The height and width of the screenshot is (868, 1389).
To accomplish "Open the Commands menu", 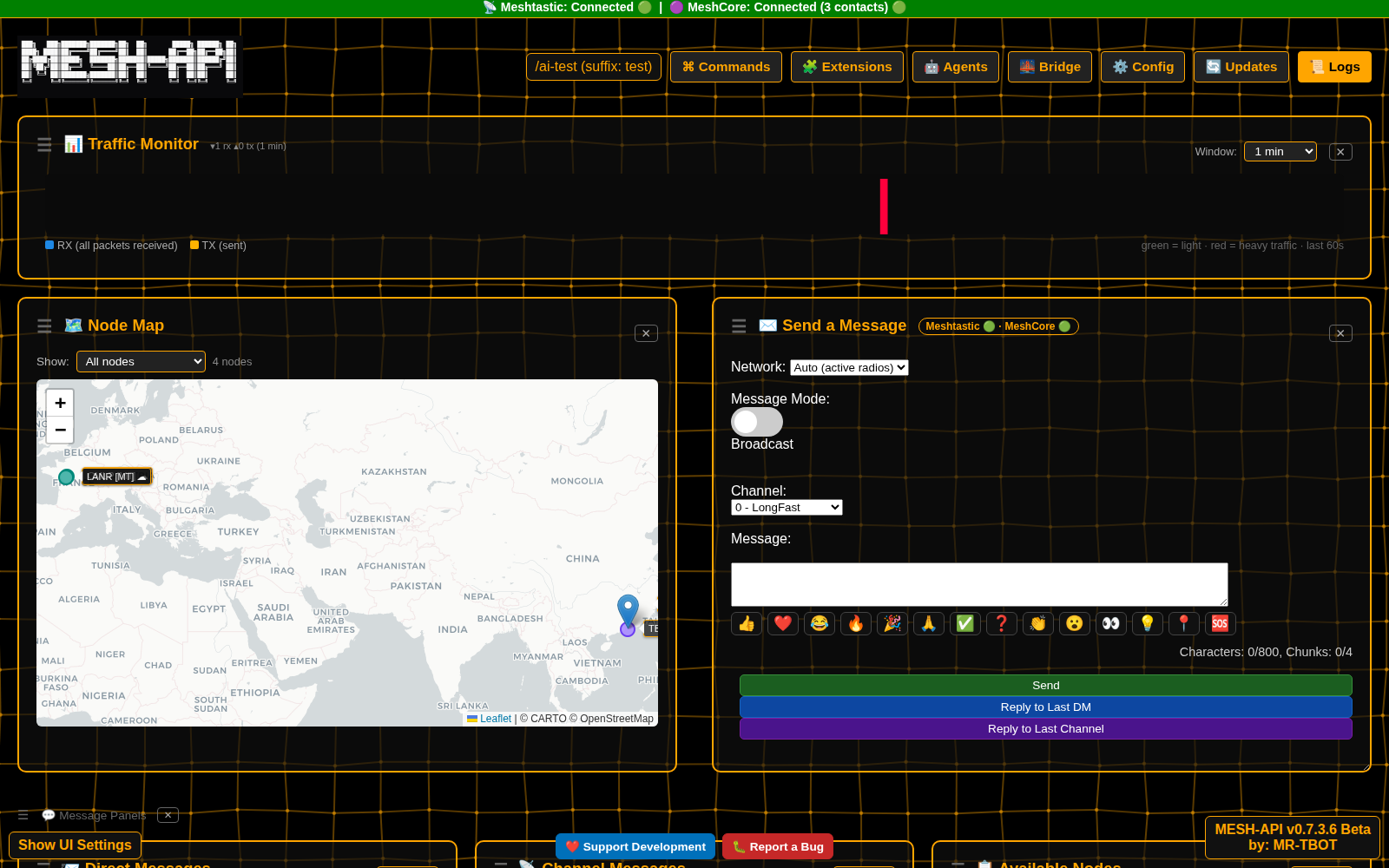I will tap(726, 67).
